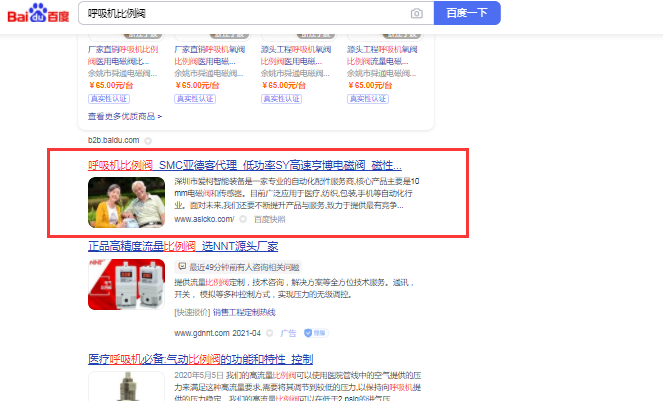This screenshot has height=401, width=663.
Task: Click the b2b.baidu.com source URL
Action: tap(113, 140)
